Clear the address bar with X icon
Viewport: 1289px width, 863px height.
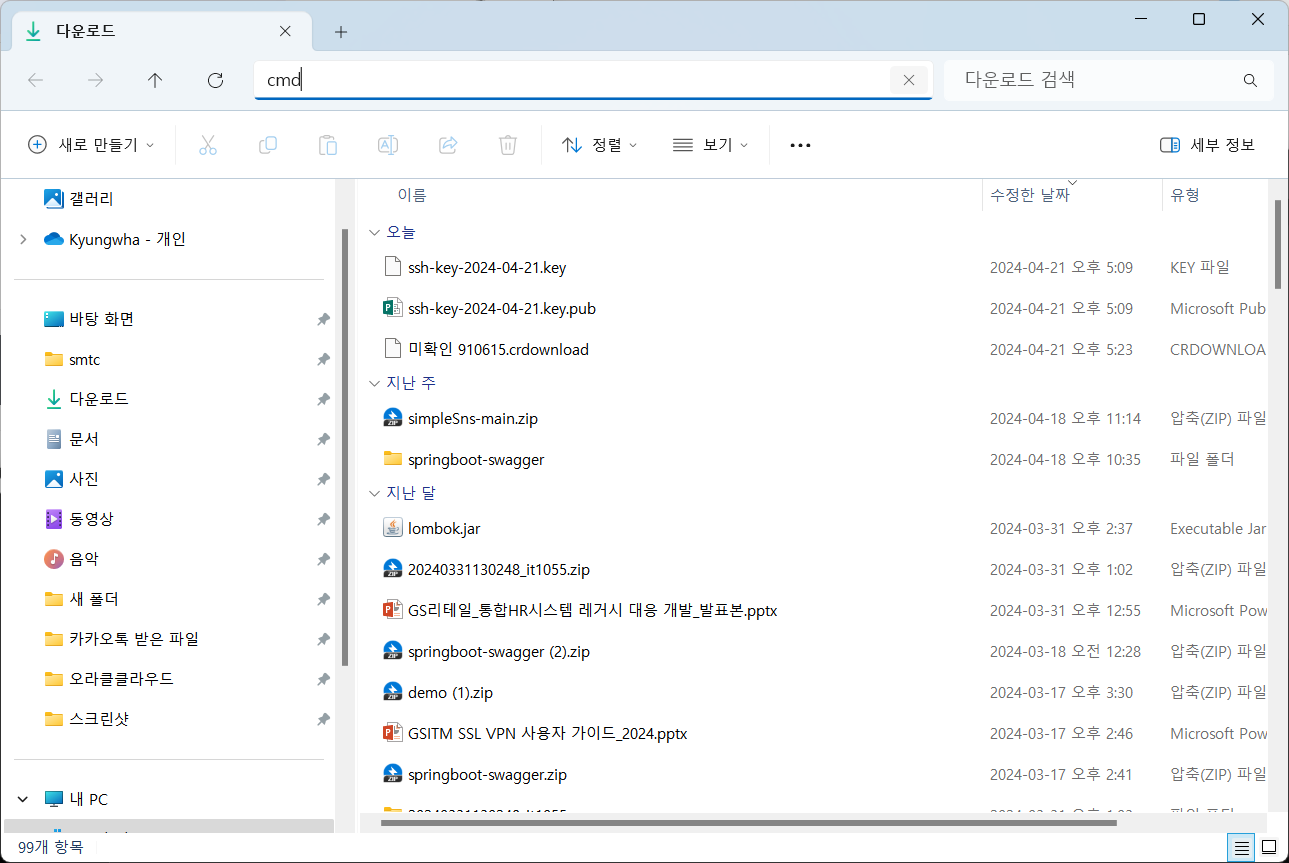[x=908, y=81]
